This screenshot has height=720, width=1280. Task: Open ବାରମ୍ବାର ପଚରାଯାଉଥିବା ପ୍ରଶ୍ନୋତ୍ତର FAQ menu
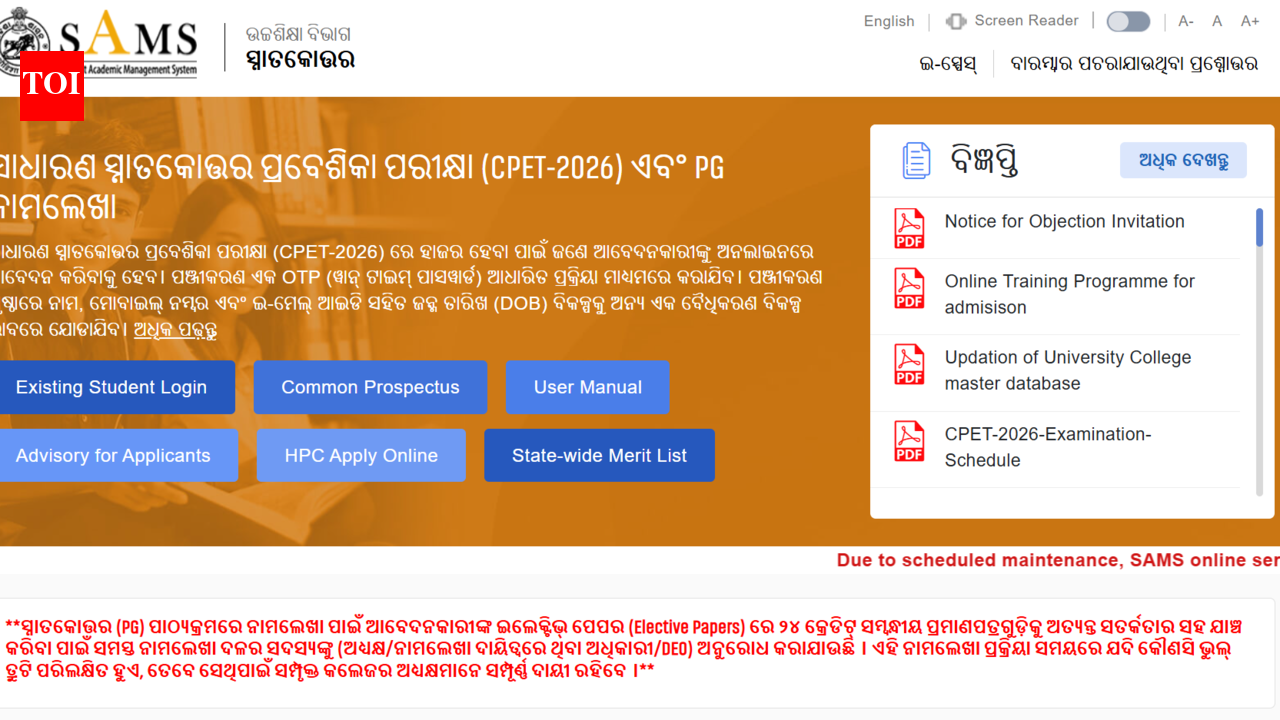click(1134, 64)
